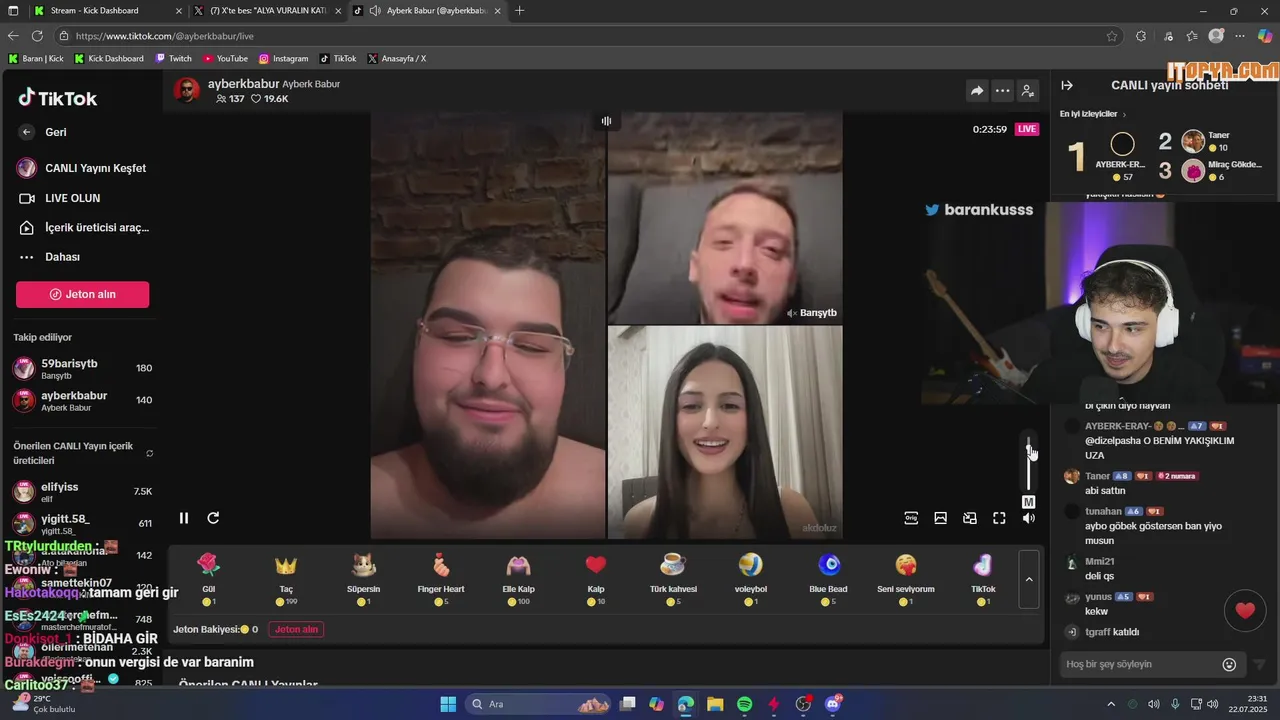
Task: Refresh the suggested LIVE creators list
Action: 150,453
